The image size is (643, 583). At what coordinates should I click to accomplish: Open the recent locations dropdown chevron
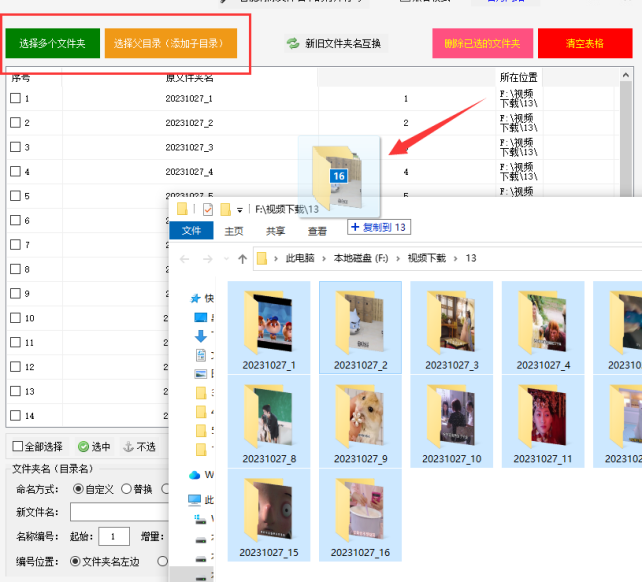226,259
